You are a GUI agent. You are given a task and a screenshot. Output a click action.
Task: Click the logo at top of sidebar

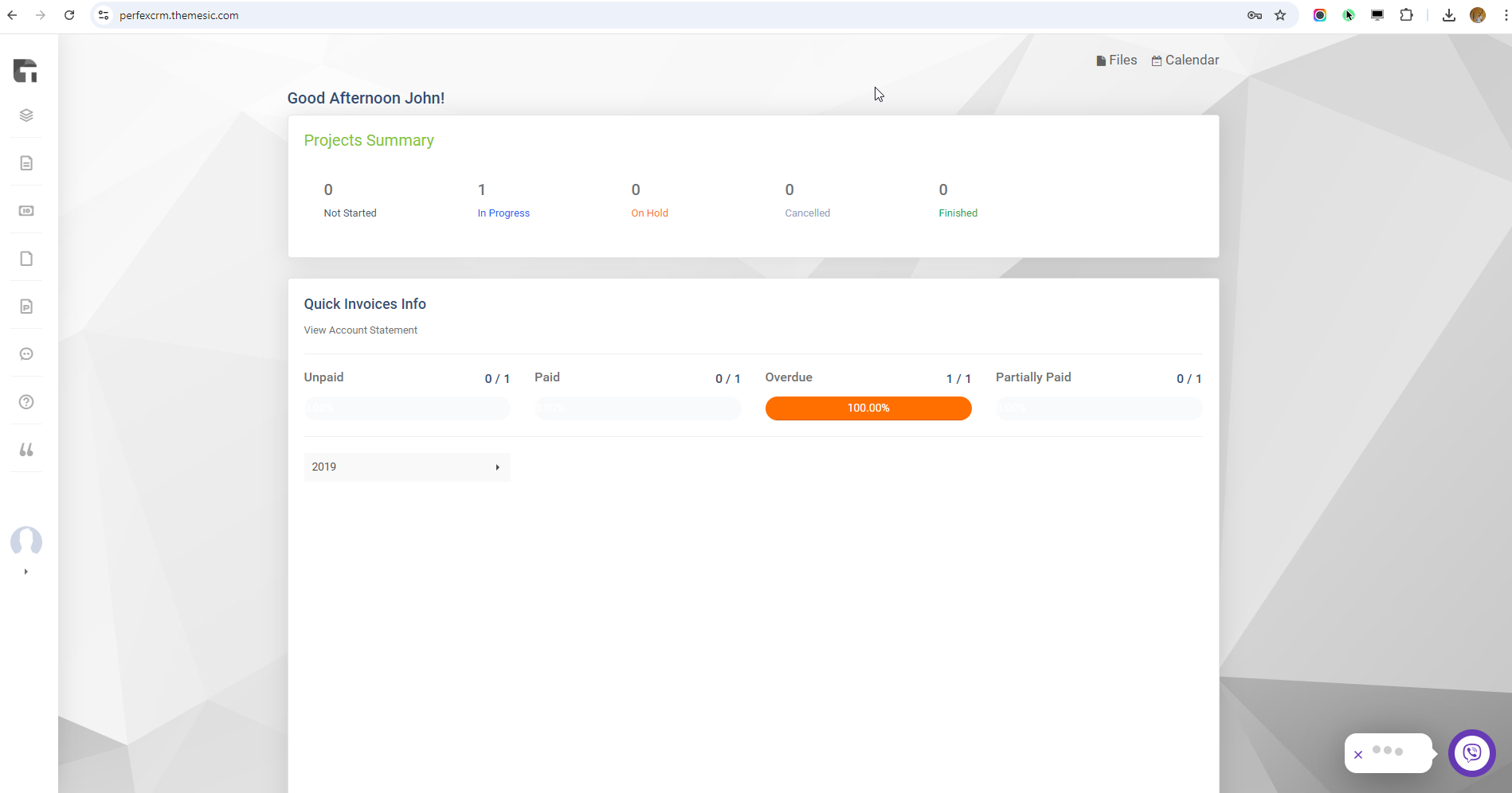tap(25, 71)
